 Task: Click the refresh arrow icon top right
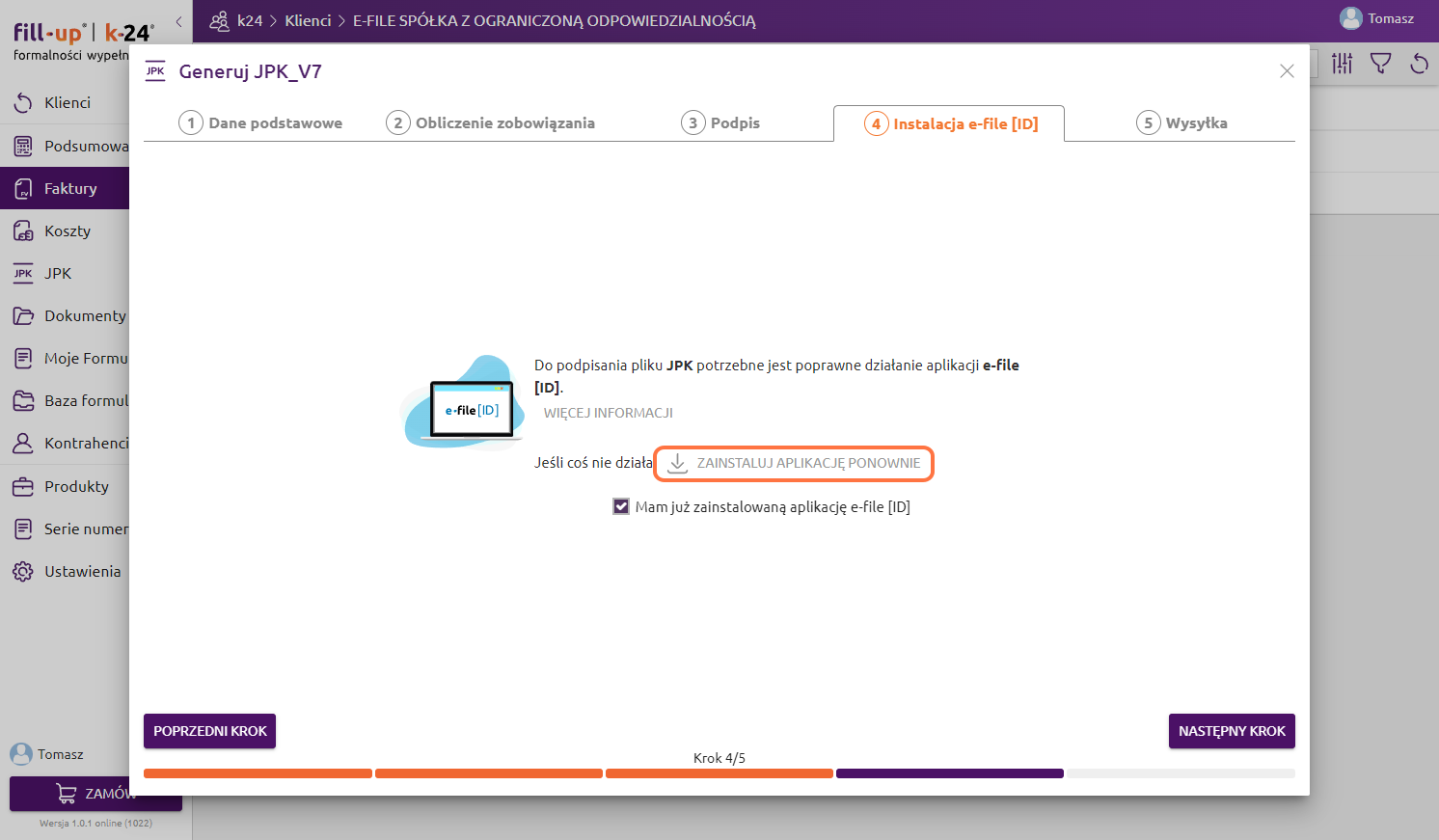tap(1419, 64)
